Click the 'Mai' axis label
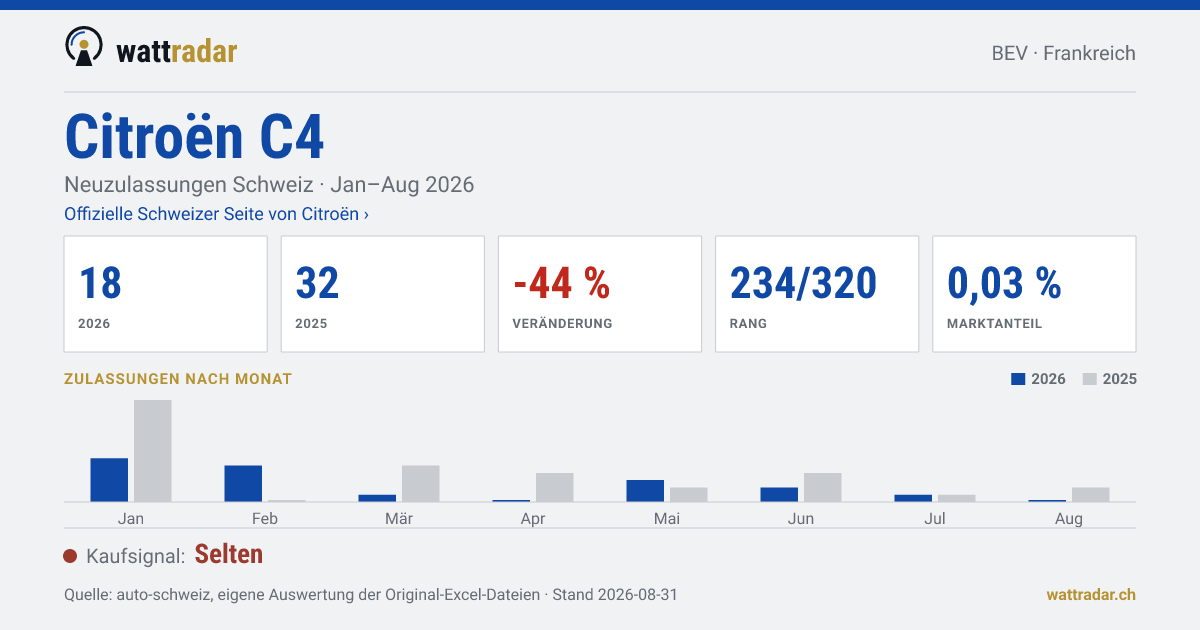Image resolution: width=1200 pixels, height=630 pixels. click(667, 519)
